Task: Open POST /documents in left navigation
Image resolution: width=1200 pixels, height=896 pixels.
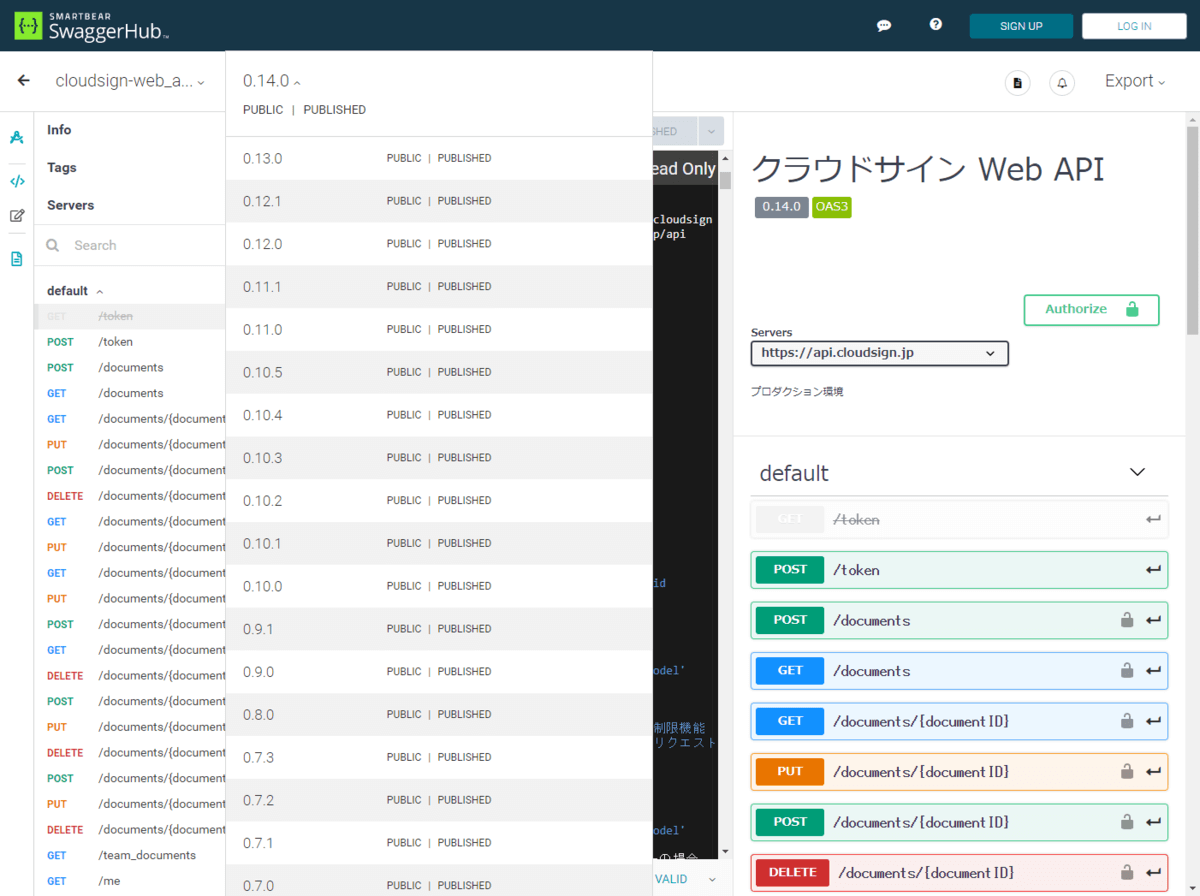Action: [x=130, y=367]
